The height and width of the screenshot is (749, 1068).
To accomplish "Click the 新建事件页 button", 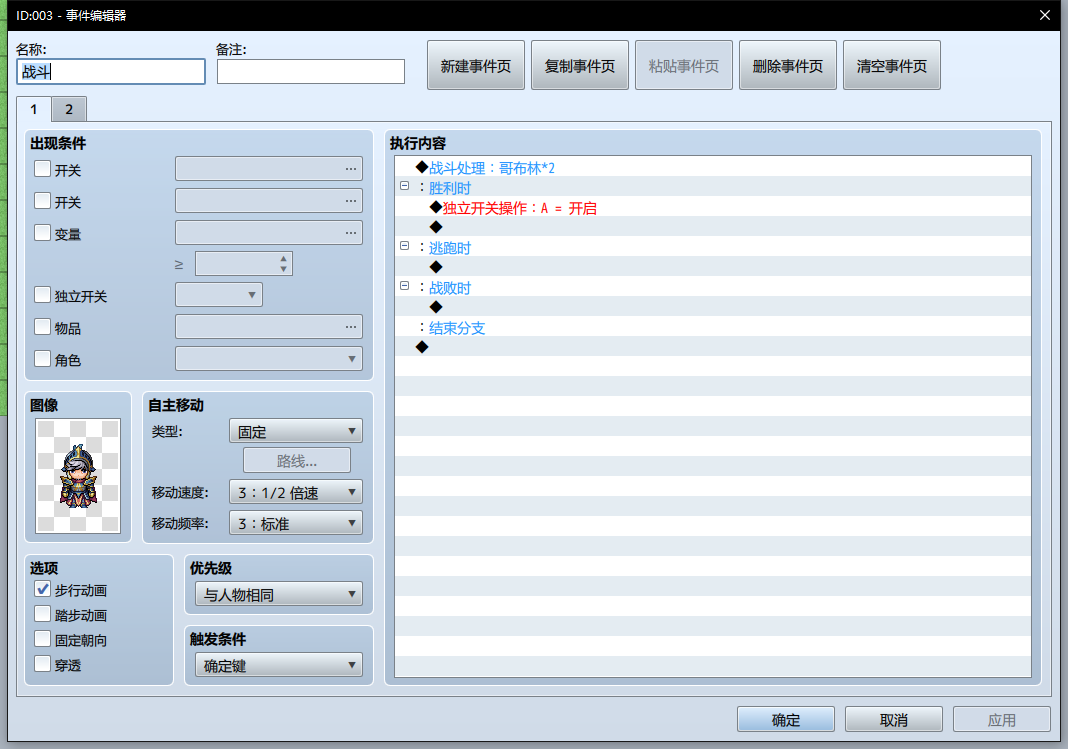I will click(x=475, y=65).
